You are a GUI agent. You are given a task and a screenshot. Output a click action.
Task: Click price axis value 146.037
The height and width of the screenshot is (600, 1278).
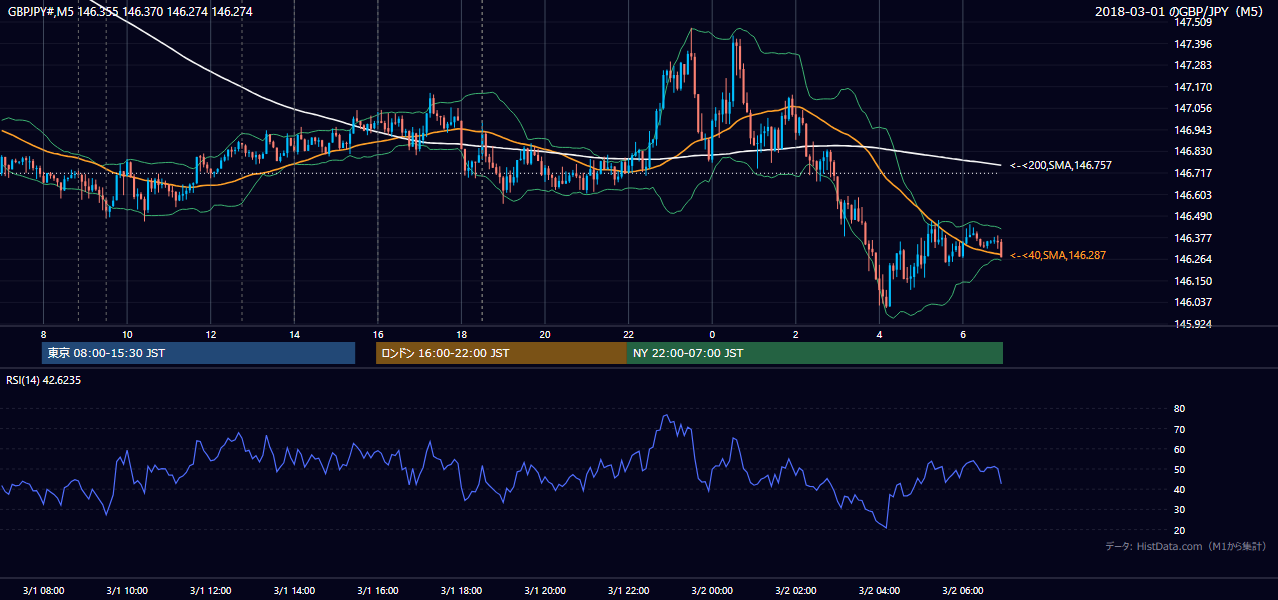(x=1193, y=302)
